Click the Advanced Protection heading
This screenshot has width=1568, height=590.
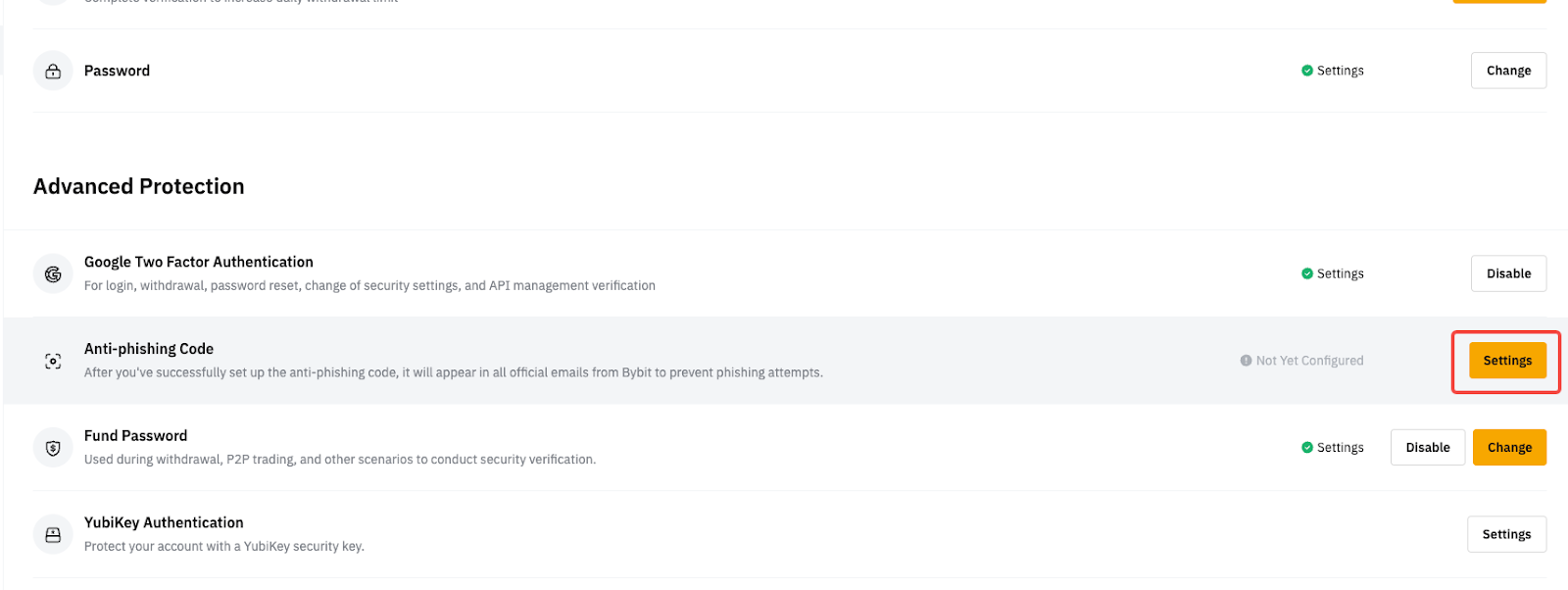click(x=139, y=186)
